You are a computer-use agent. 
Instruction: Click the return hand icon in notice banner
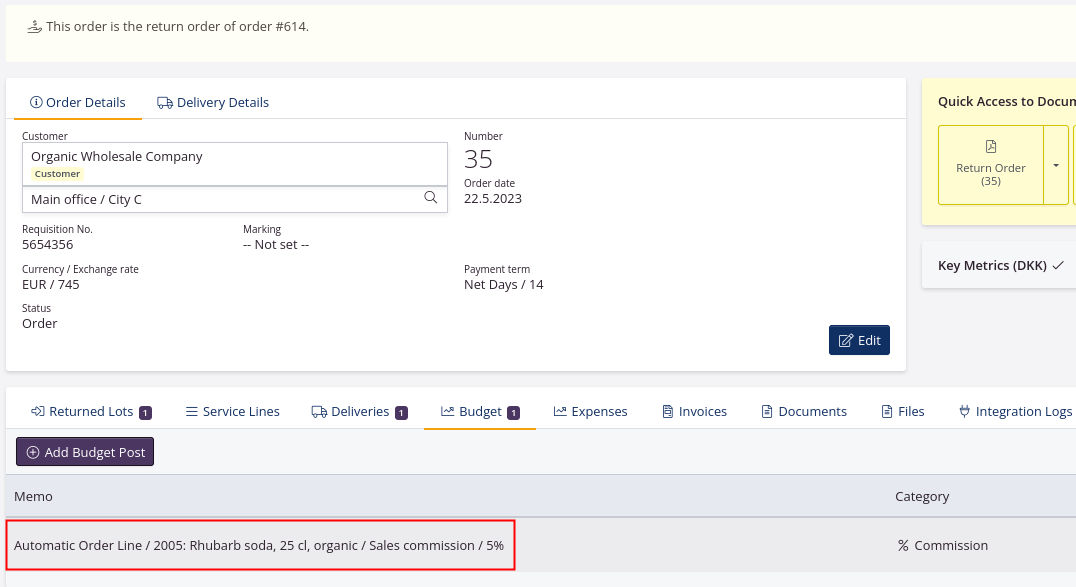pos(34,27)
